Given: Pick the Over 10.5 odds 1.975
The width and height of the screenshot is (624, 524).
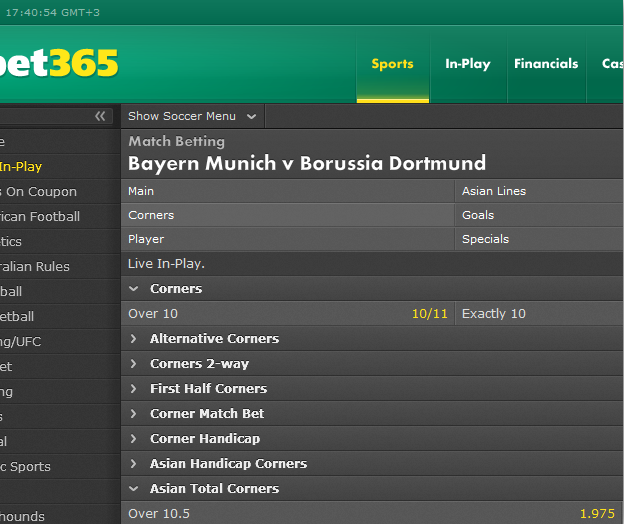Looking at the screenshot, I should coord(372,513).
